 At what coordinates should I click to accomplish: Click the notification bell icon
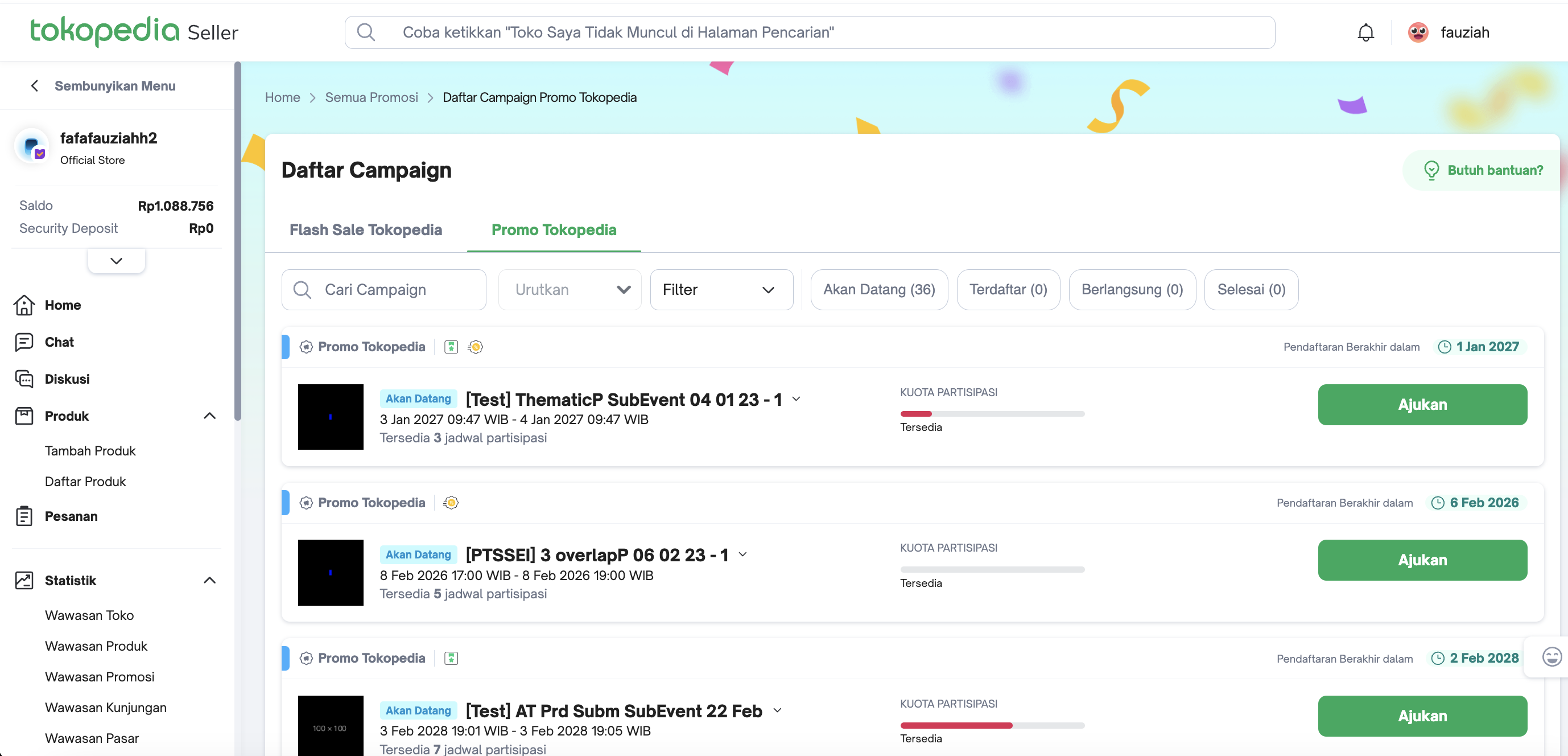click(1365, 32)
